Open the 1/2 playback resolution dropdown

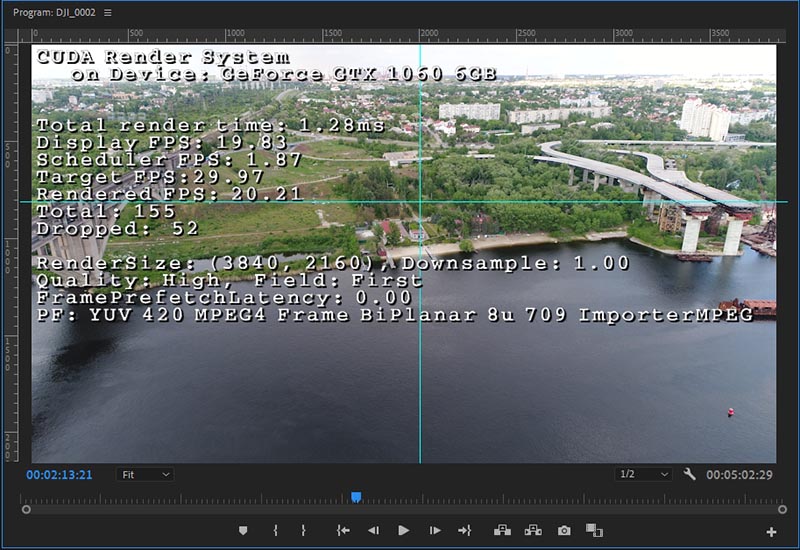pyautogui.click(x=643, y=475)
